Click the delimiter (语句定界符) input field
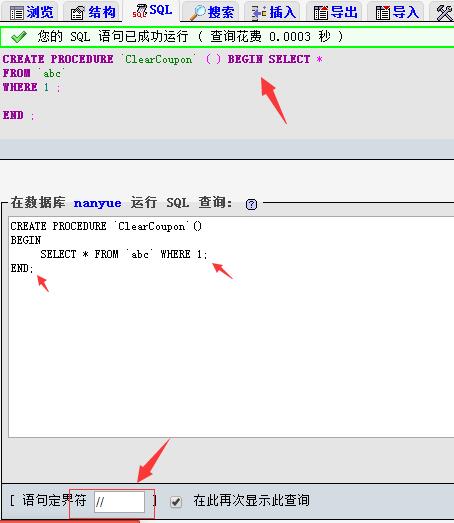454x523 pixels. pos(119,501)
